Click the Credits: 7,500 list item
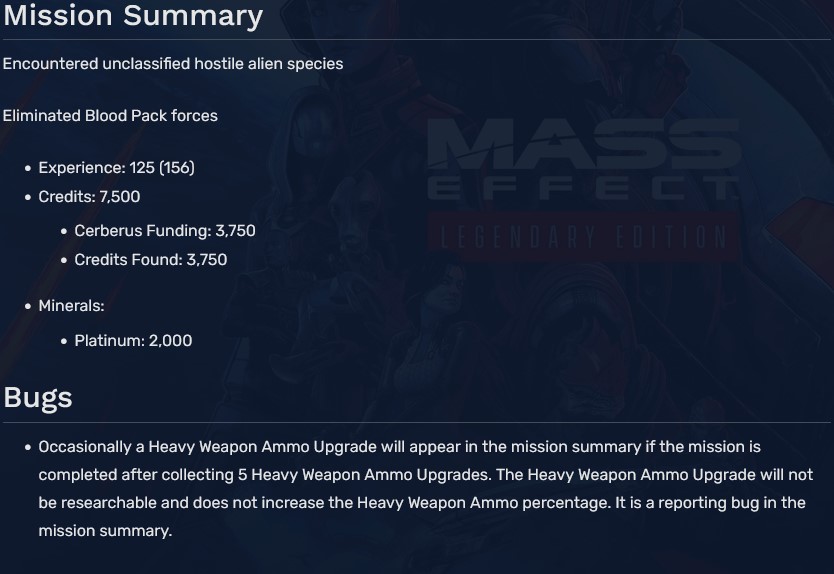834x574 pixels. [x=89, y=197]
